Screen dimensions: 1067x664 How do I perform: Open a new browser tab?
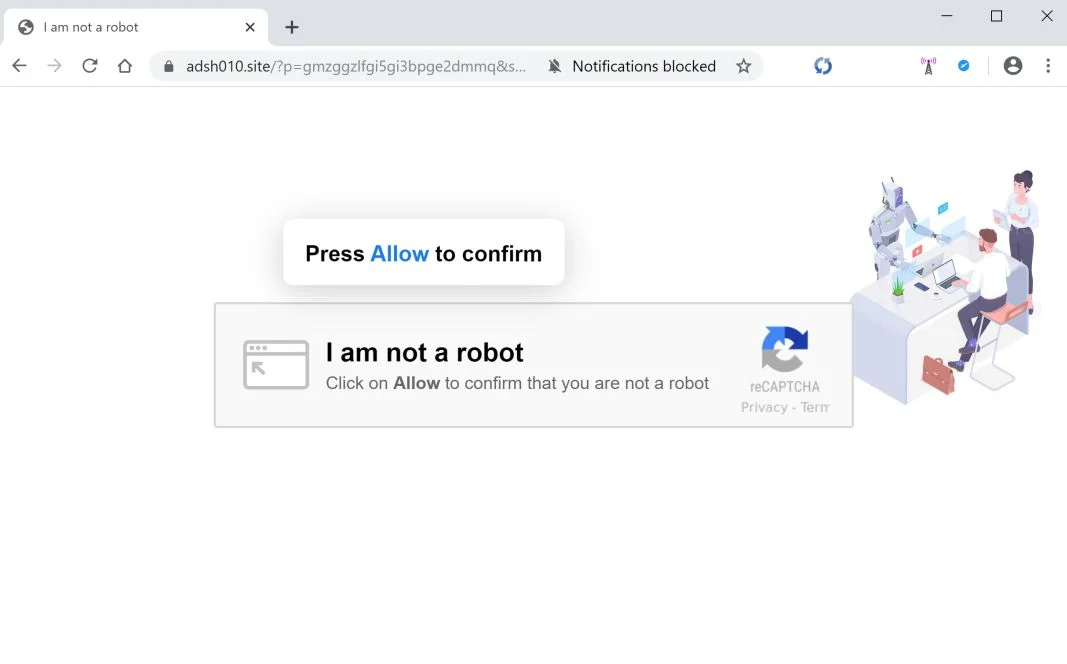292,27
